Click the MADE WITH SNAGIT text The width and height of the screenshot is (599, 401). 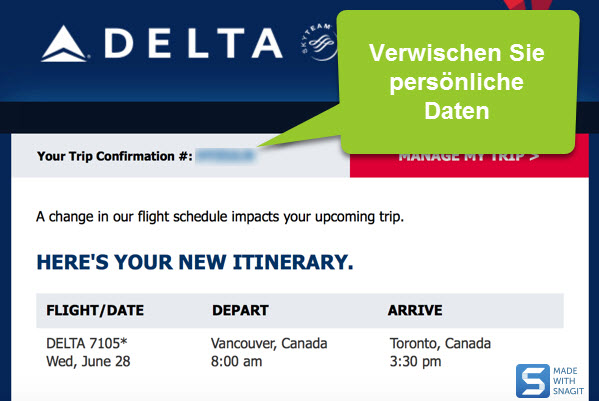(x=568, y=381)
